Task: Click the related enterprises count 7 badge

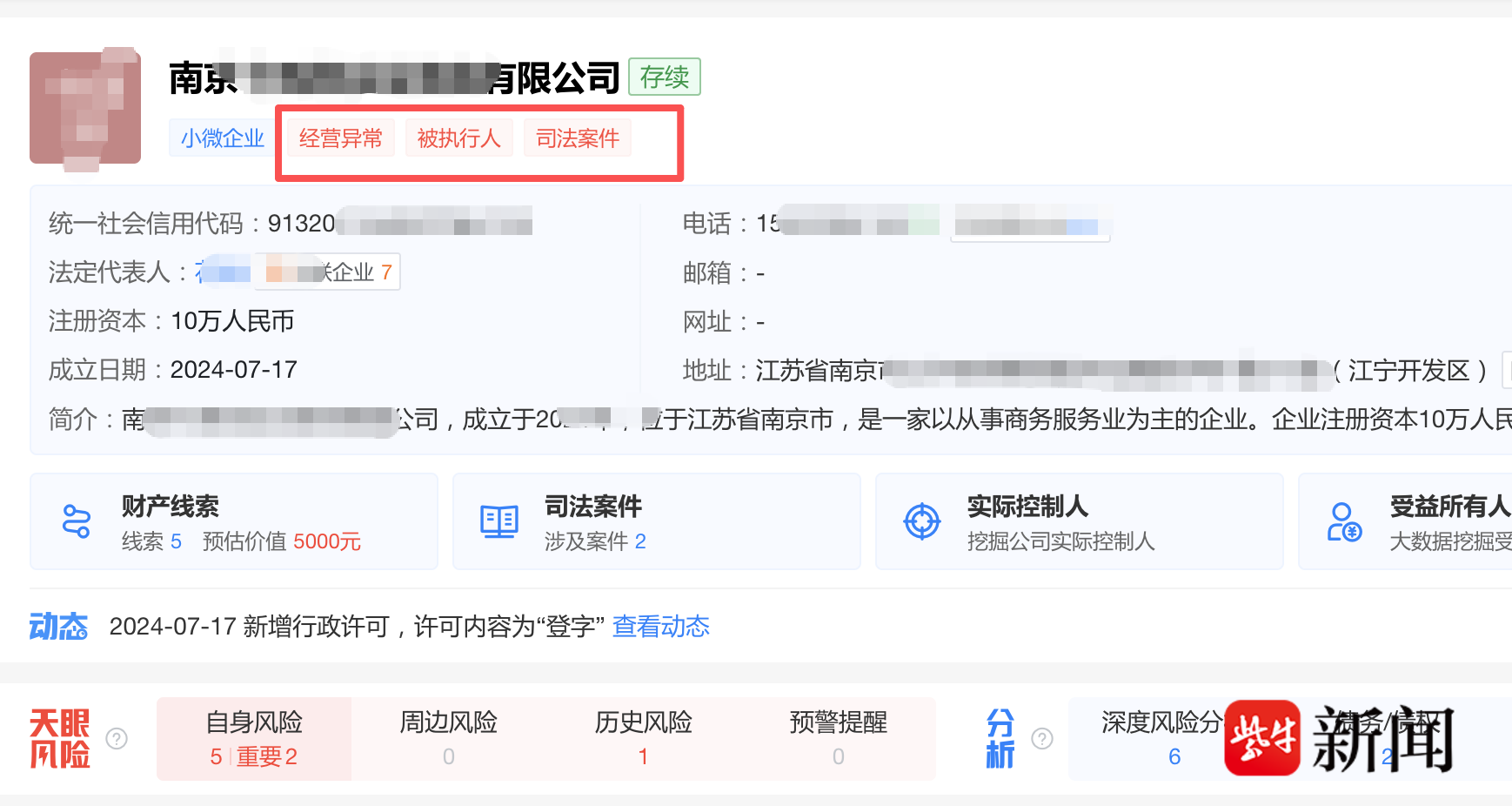Action: 386,272
